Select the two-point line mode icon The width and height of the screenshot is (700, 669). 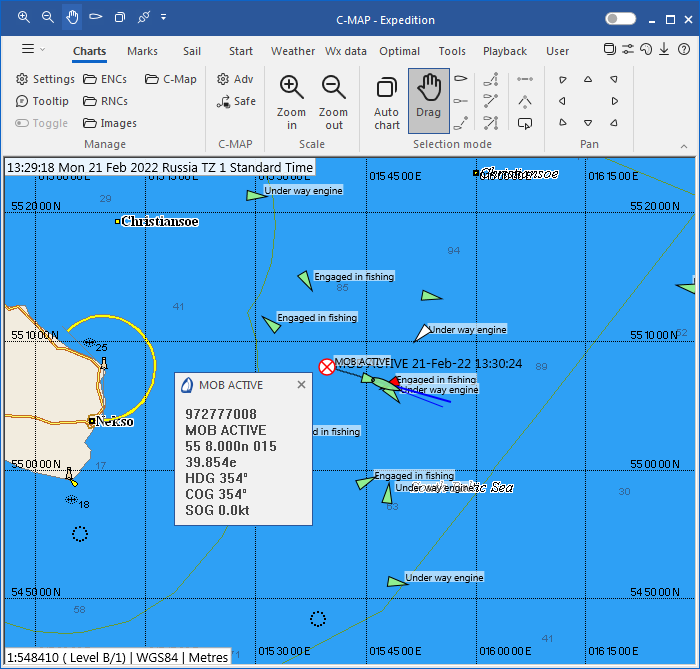coord(525,79)
